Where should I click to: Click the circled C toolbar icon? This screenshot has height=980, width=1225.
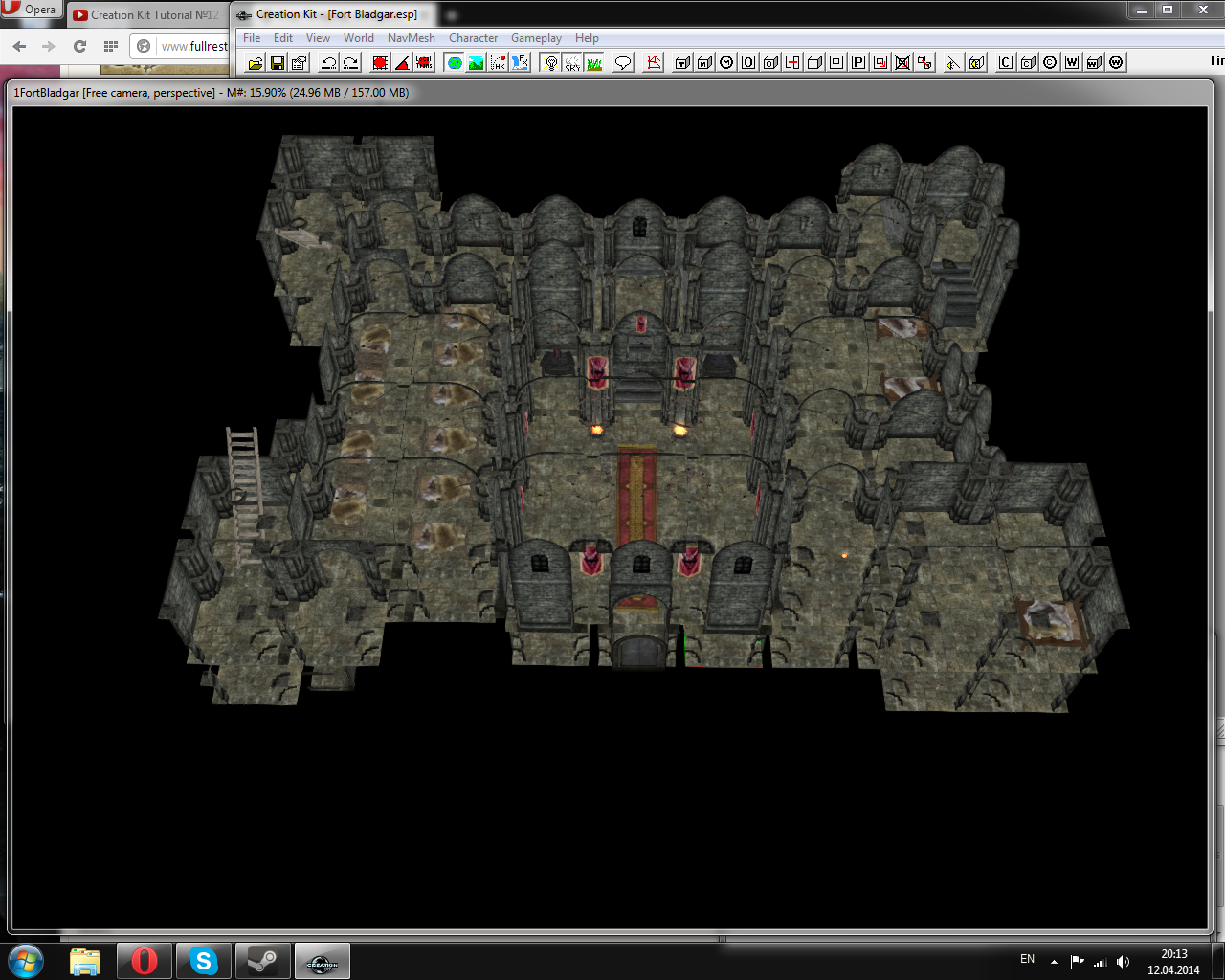tap(1050, 62)
